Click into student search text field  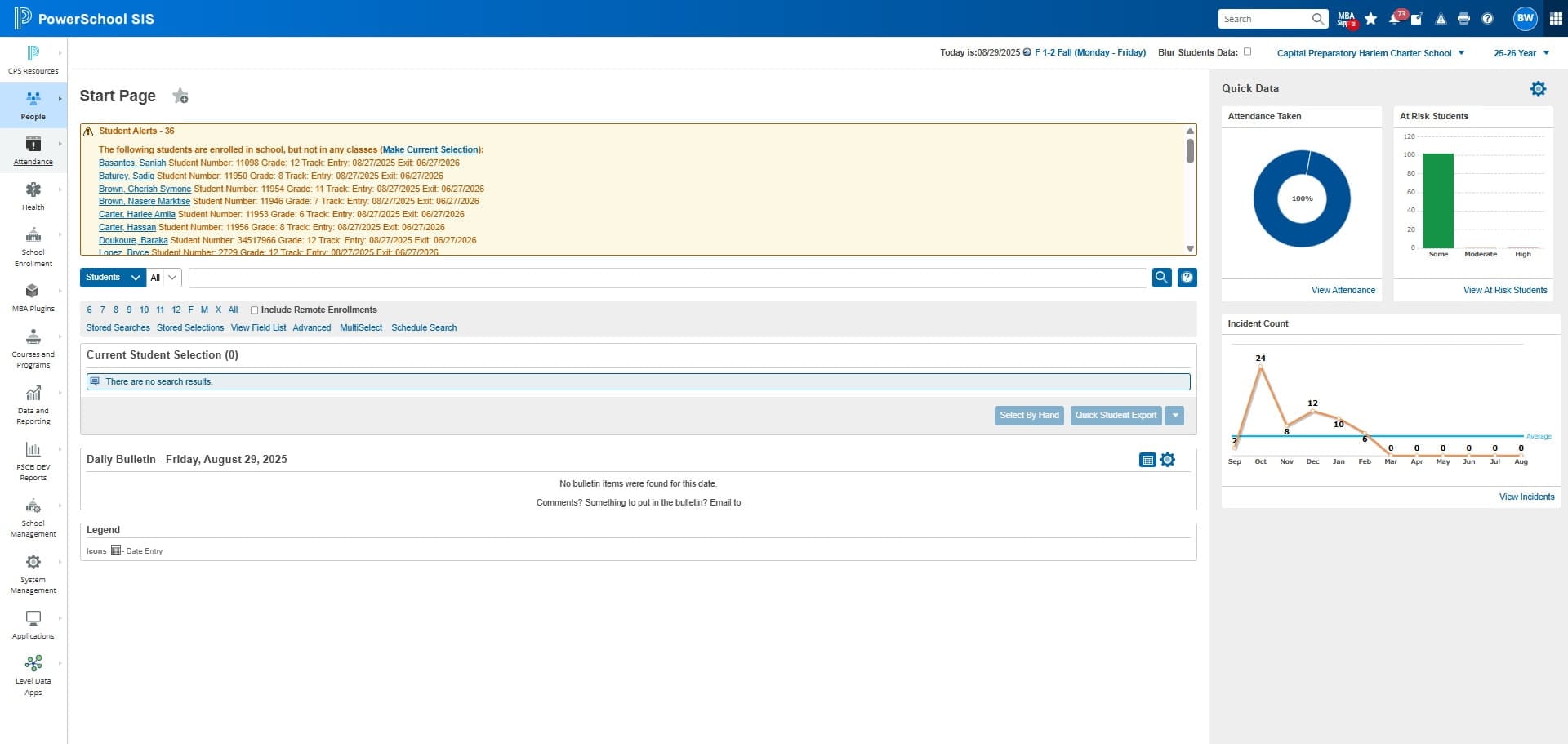(667, 278)
